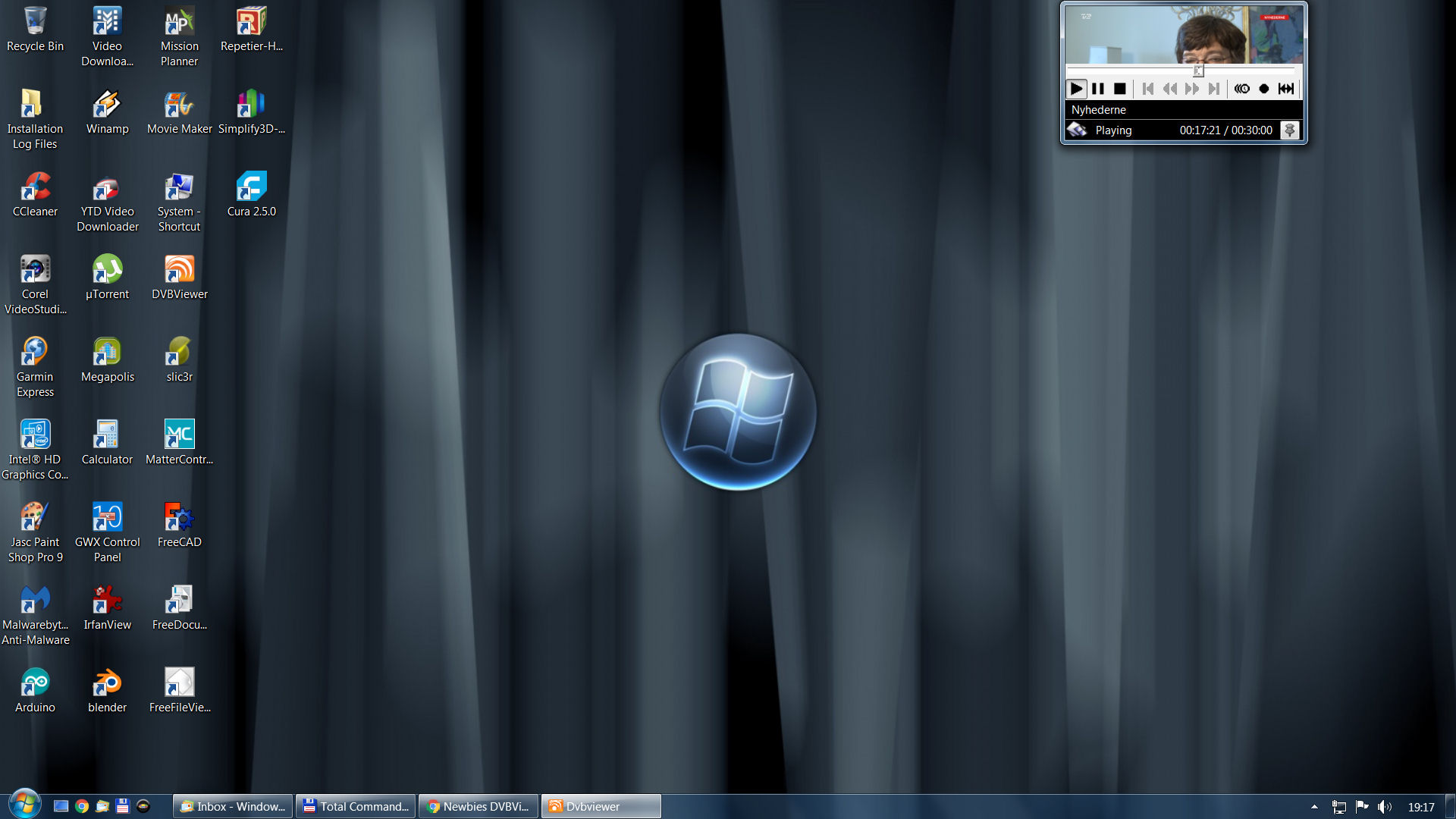The image size is (1456, 819).
Task: Click the rightmost double-arrow icon in the player toolbar
Action: tap(1286, 89)
